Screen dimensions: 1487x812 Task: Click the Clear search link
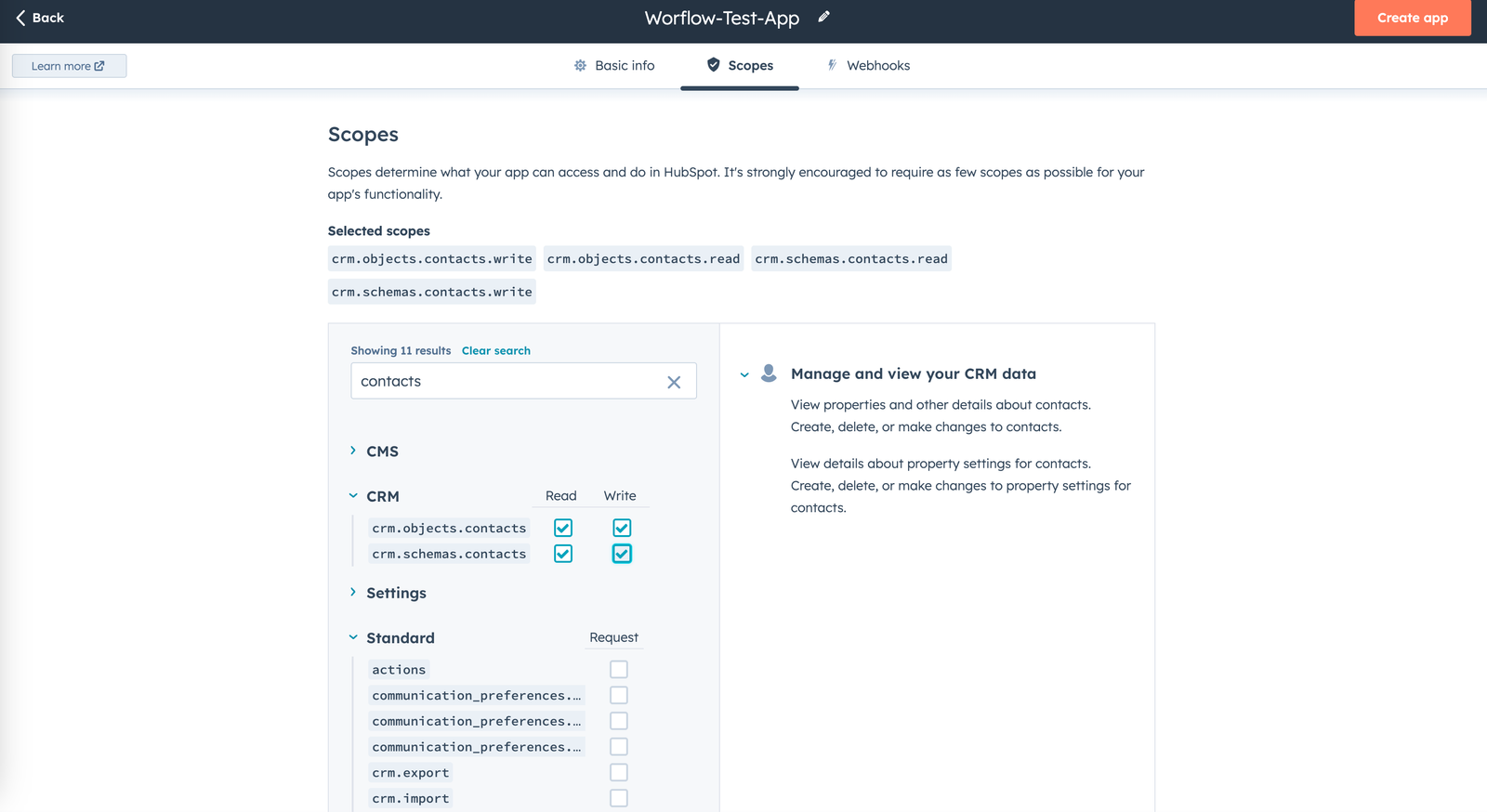click(x=495, y=351)
